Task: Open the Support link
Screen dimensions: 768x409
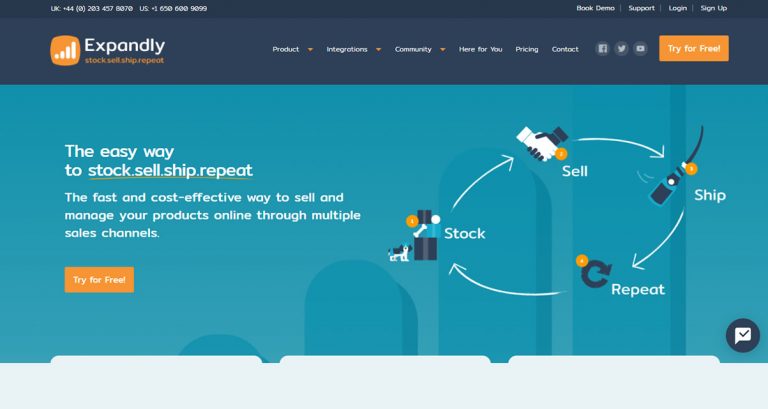Action: [641, 8]
